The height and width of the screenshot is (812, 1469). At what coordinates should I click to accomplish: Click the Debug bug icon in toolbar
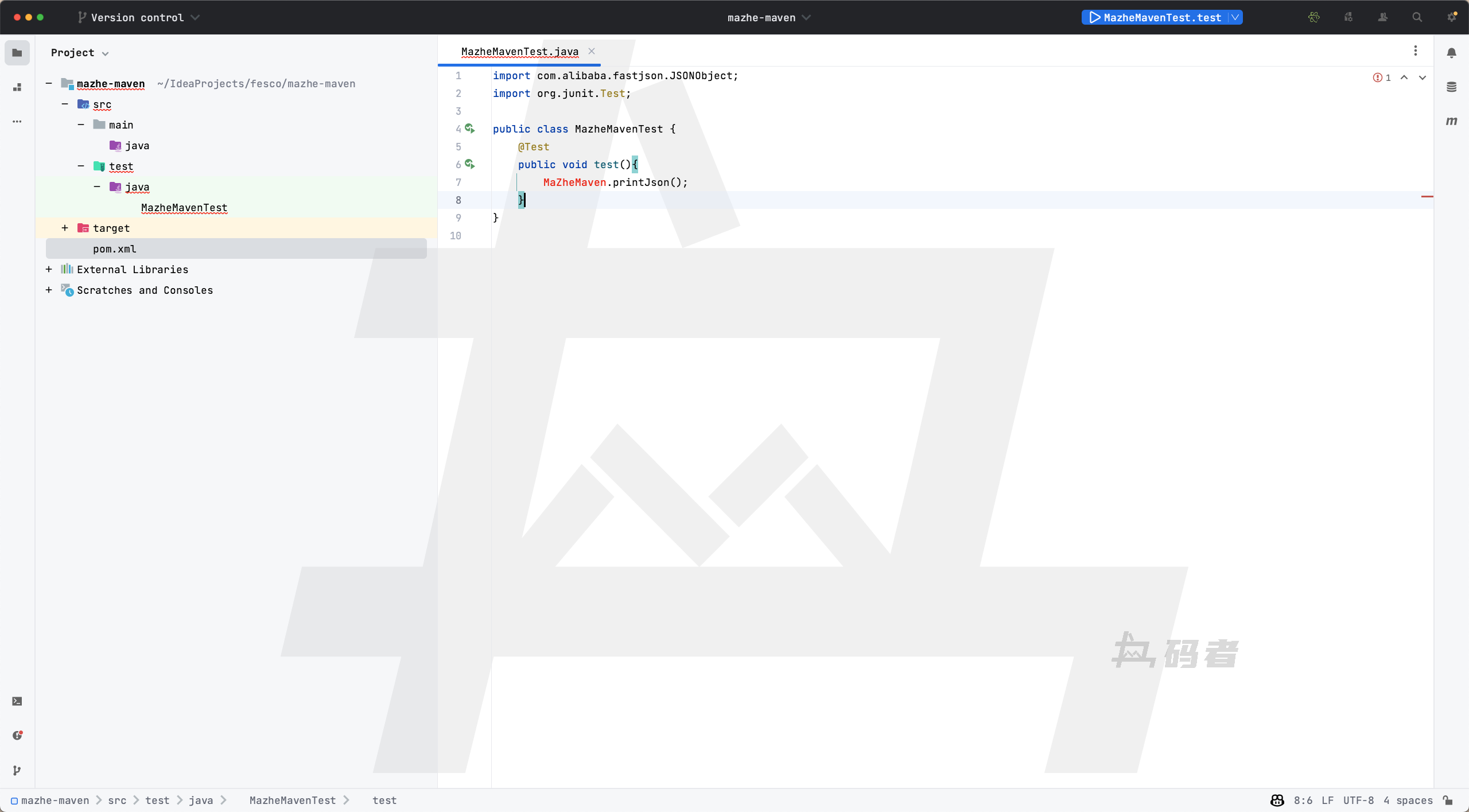point(1313,17)
